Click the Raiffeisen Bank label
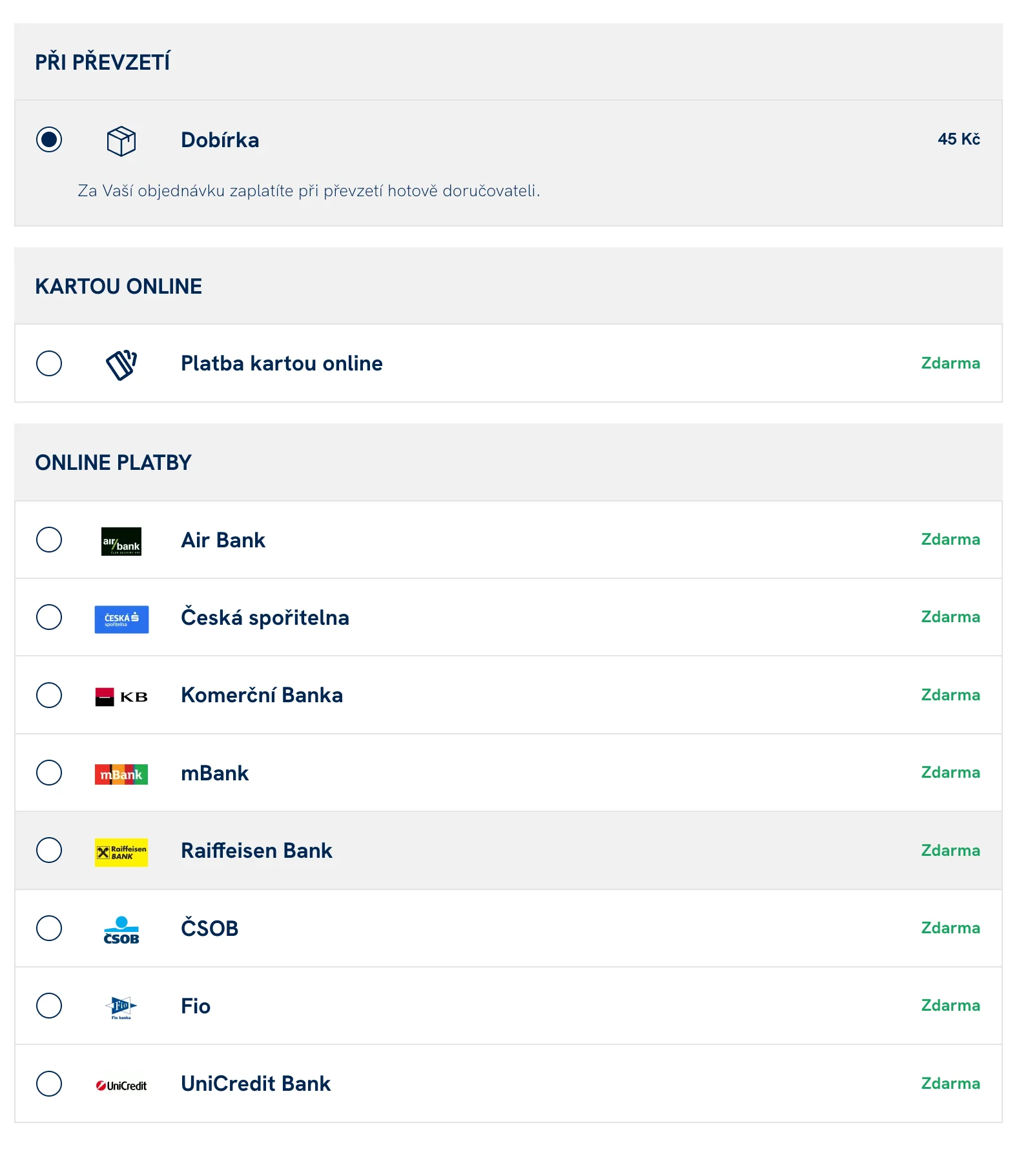 click(x=256, y=851)
